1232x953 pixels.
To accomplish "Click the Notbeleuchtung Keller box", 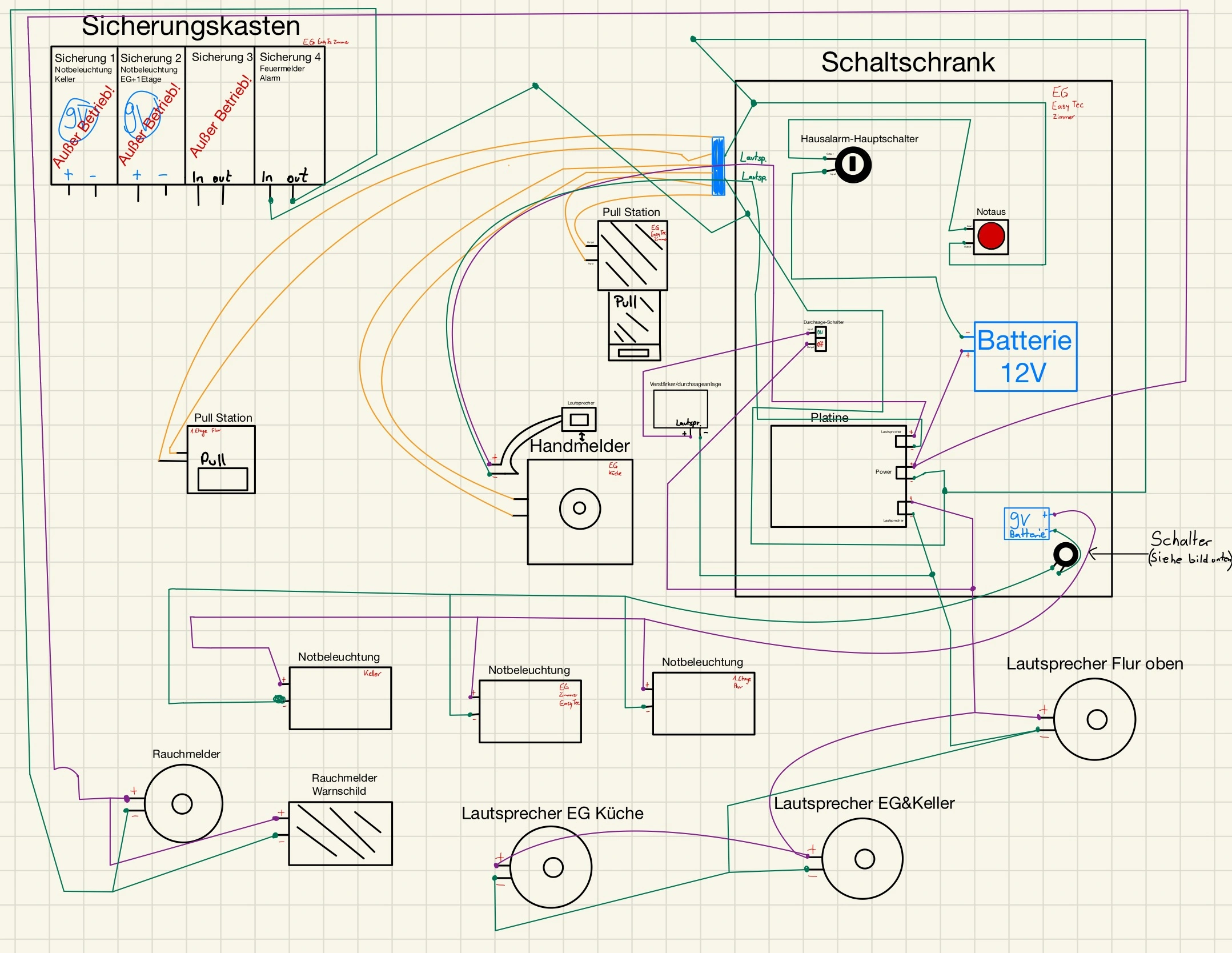I will [x=340, y=698].
